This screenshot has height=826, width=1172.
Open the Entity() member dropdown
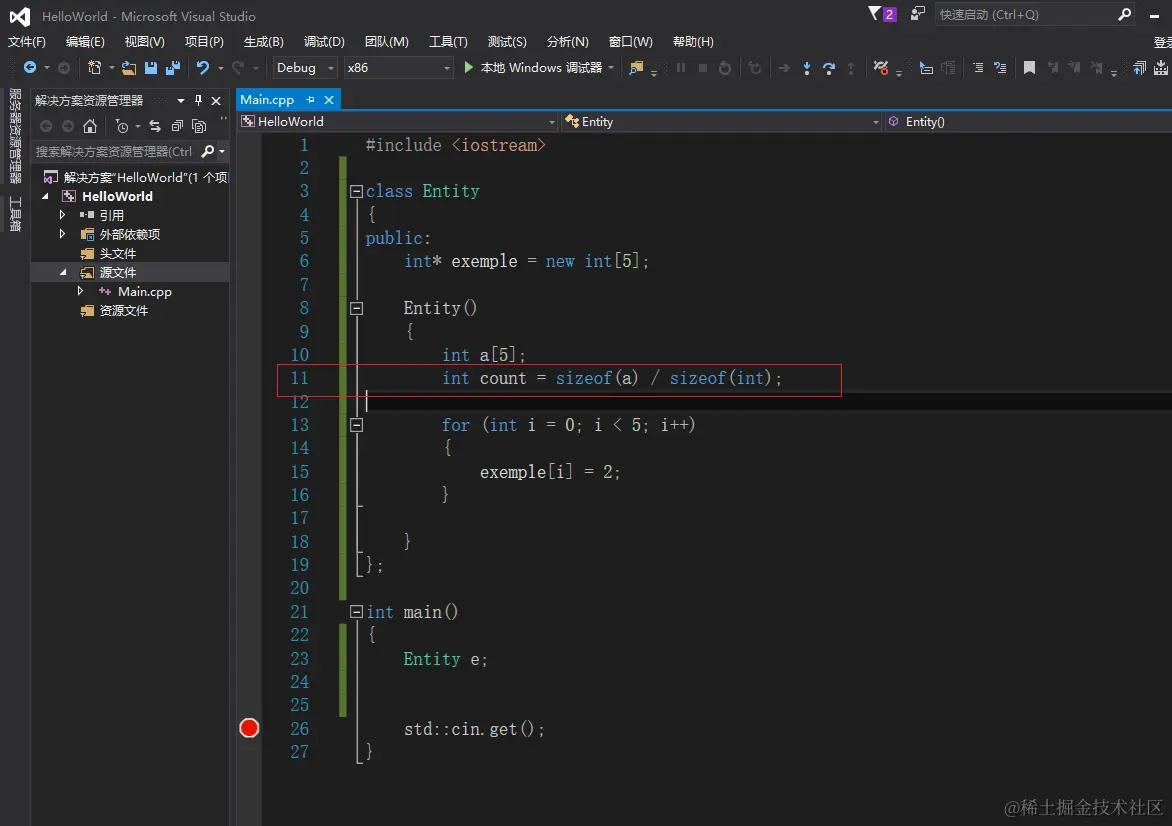tap(1028, 122)
